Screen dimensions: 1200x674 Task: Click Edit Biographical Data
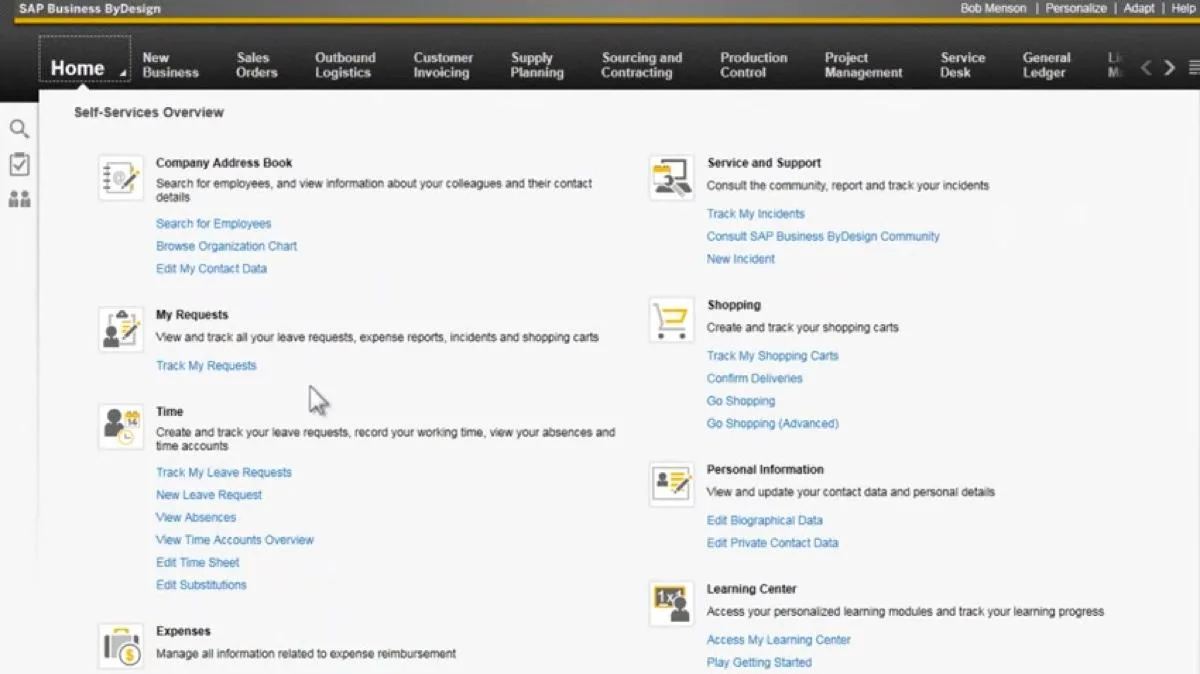click(765, 521)
